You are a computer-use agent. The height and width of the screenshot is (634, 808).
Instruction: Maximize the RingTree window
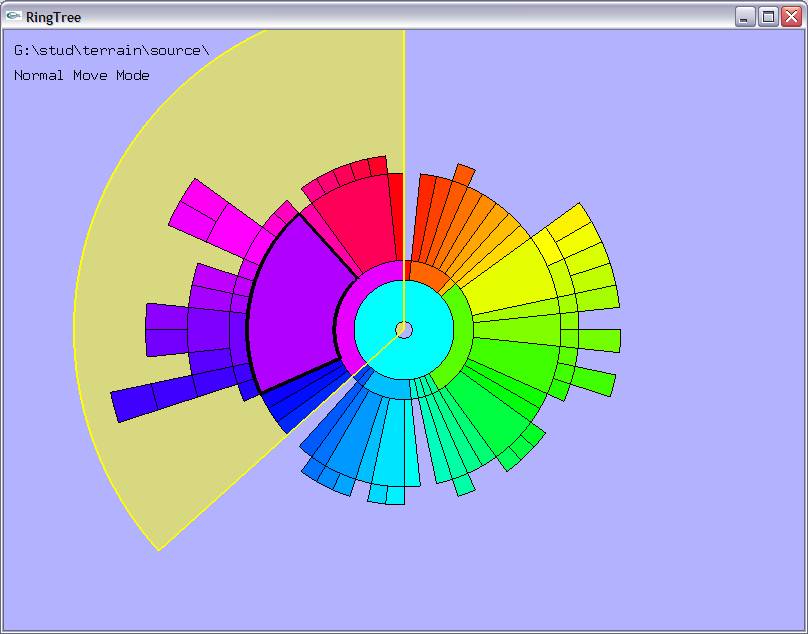pyautogui.click(x=768, y=17)
